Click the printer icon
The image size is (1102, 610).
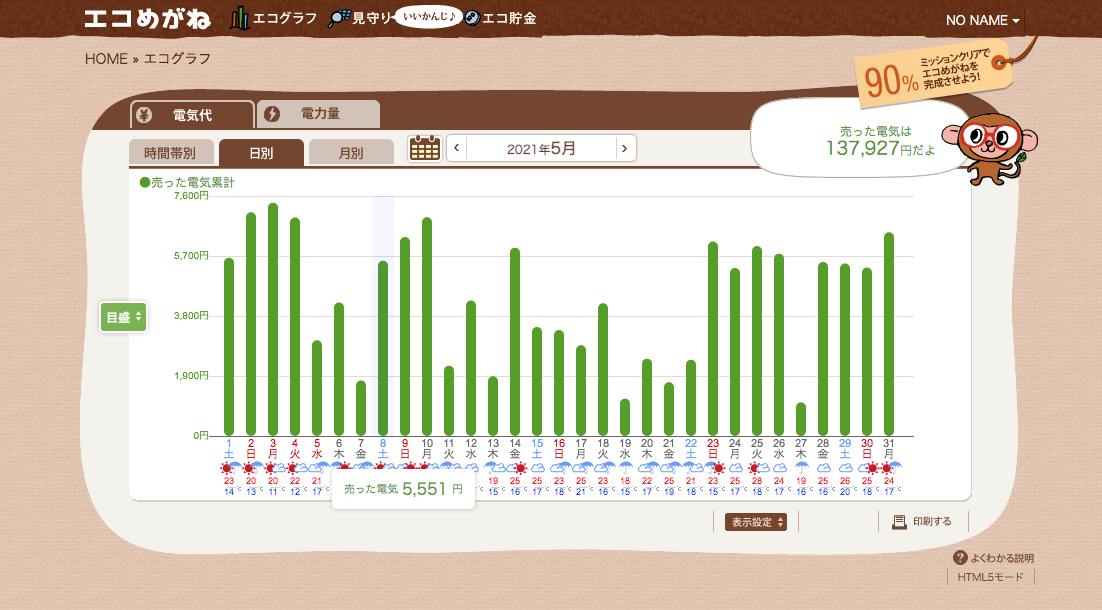click(899, 521)
